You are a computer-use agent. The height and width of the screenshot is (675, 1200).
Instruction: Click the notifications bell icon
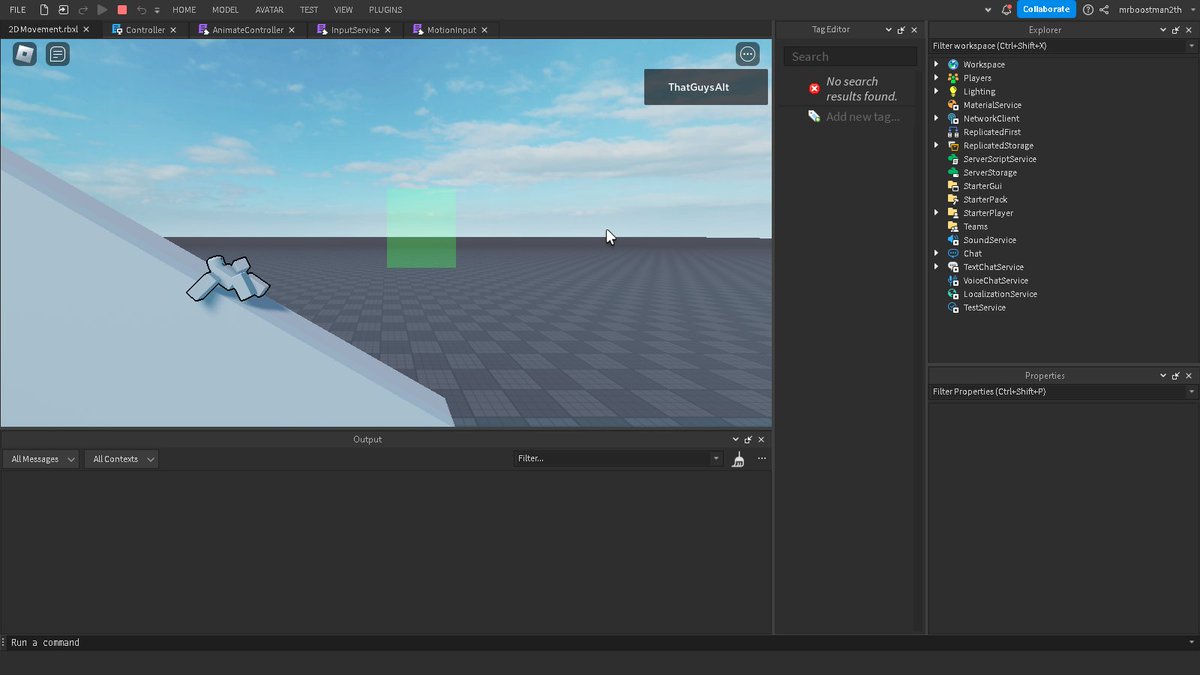pyautogui.click(x=1007, y=9)
